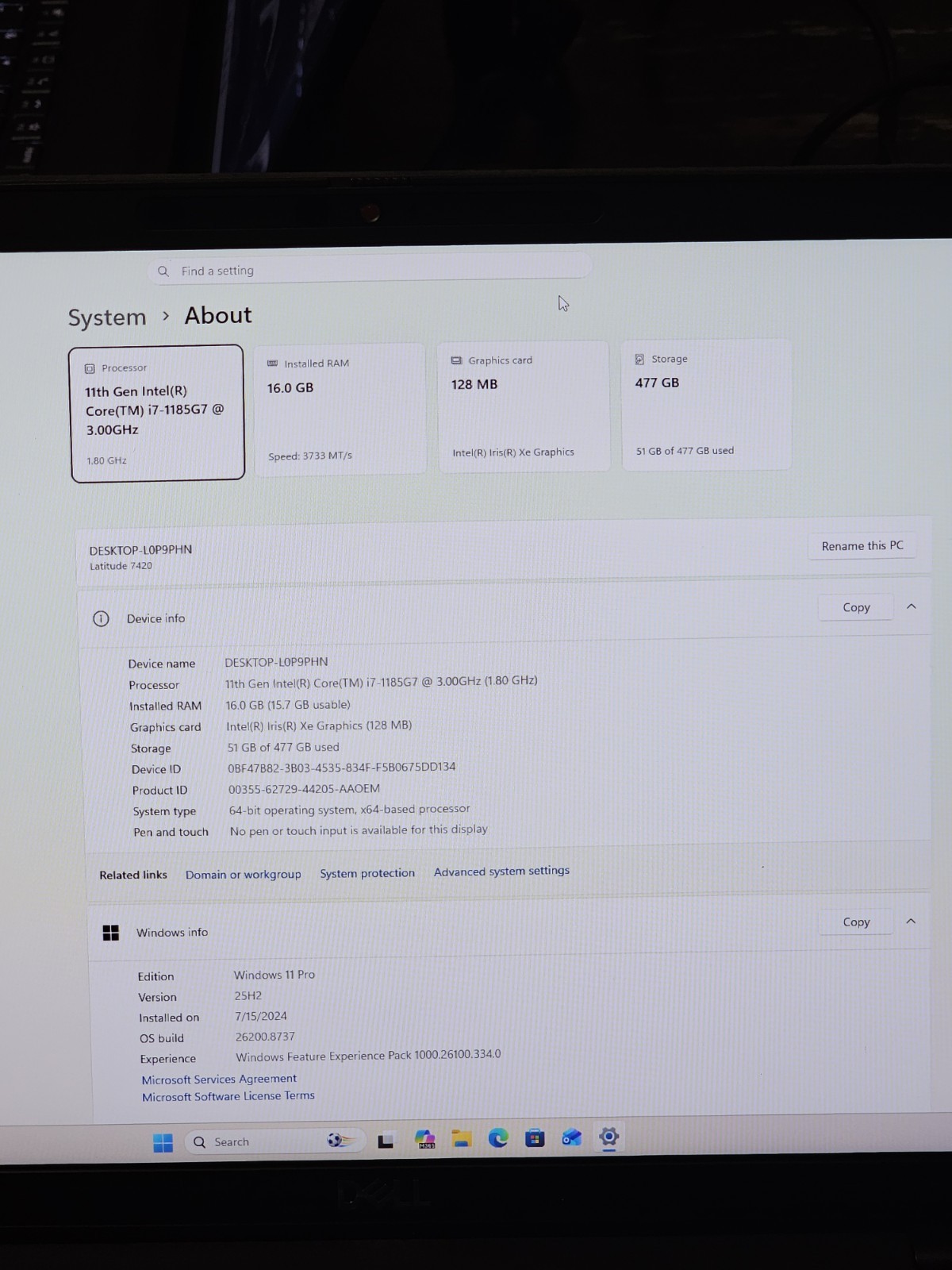
Task: Open Outlook from the taskbar
Action: click(x=571, y=1137)
